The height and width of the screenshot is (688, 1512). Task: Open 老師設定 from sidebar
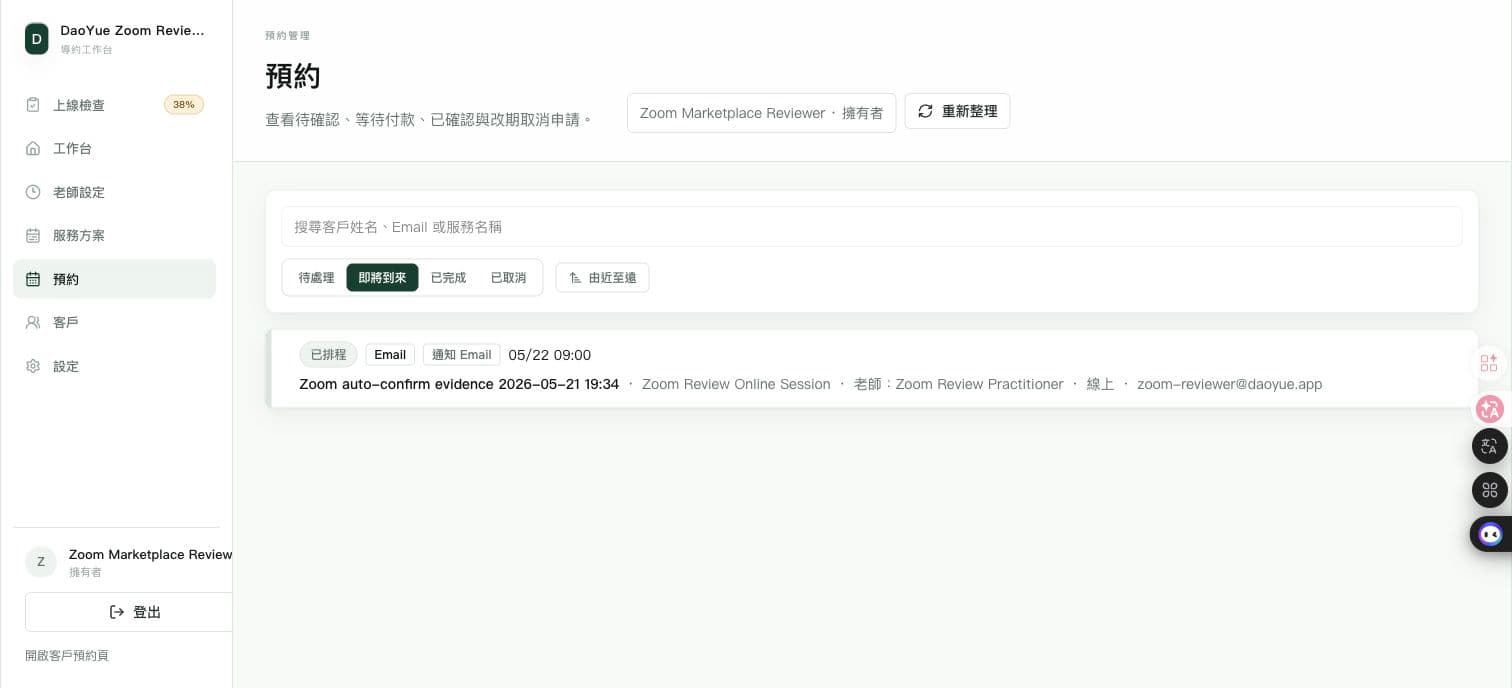pyautogui.click(x=114, y=192)
